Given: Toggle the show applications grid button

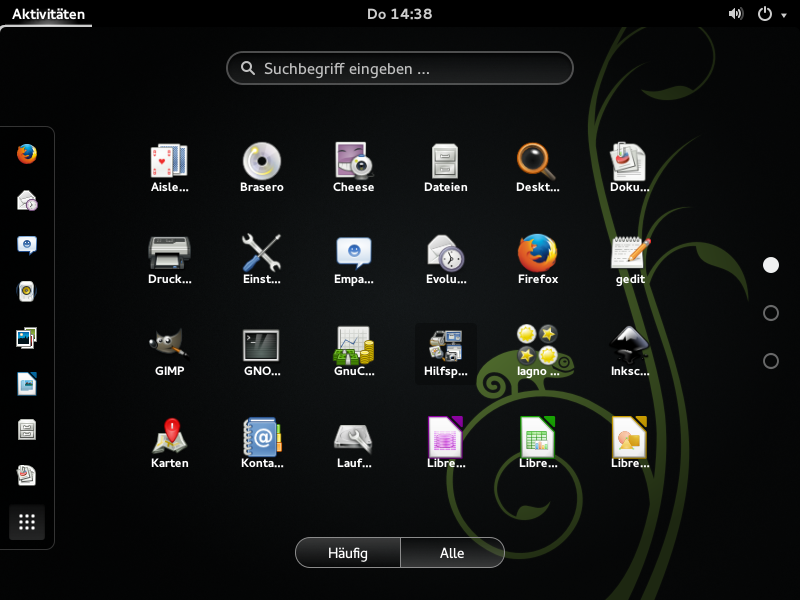Looking at the screenshot, I should (x=27, y=522).
